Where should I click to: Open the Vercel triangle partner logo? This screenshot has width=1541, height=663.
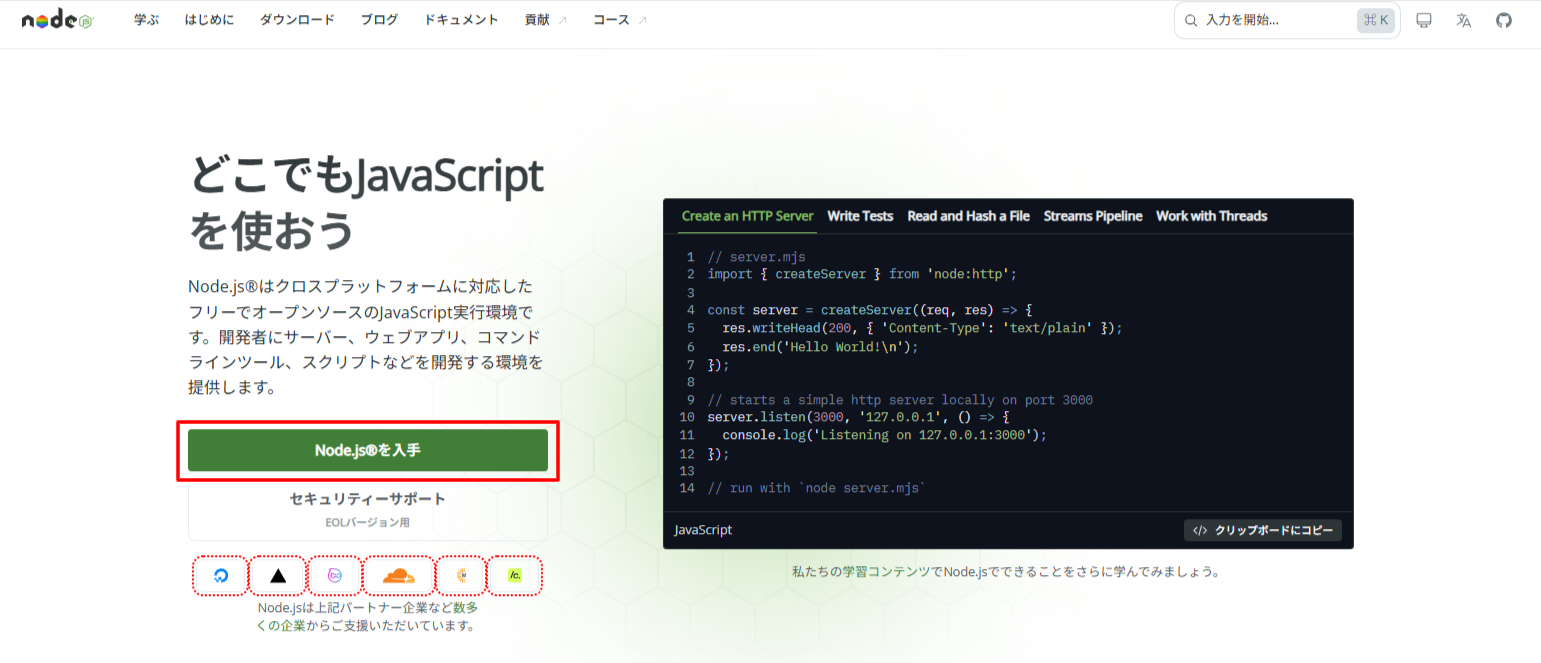278,576
